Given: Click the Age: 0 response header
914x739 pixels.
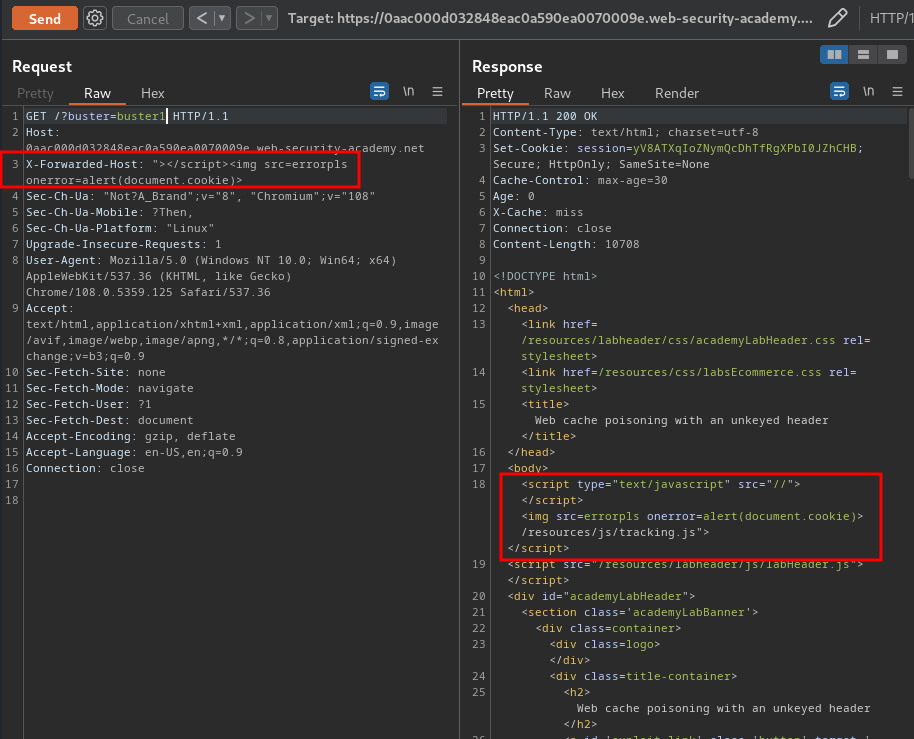Looking at the screenshot, I should click(x=514, y=196).
